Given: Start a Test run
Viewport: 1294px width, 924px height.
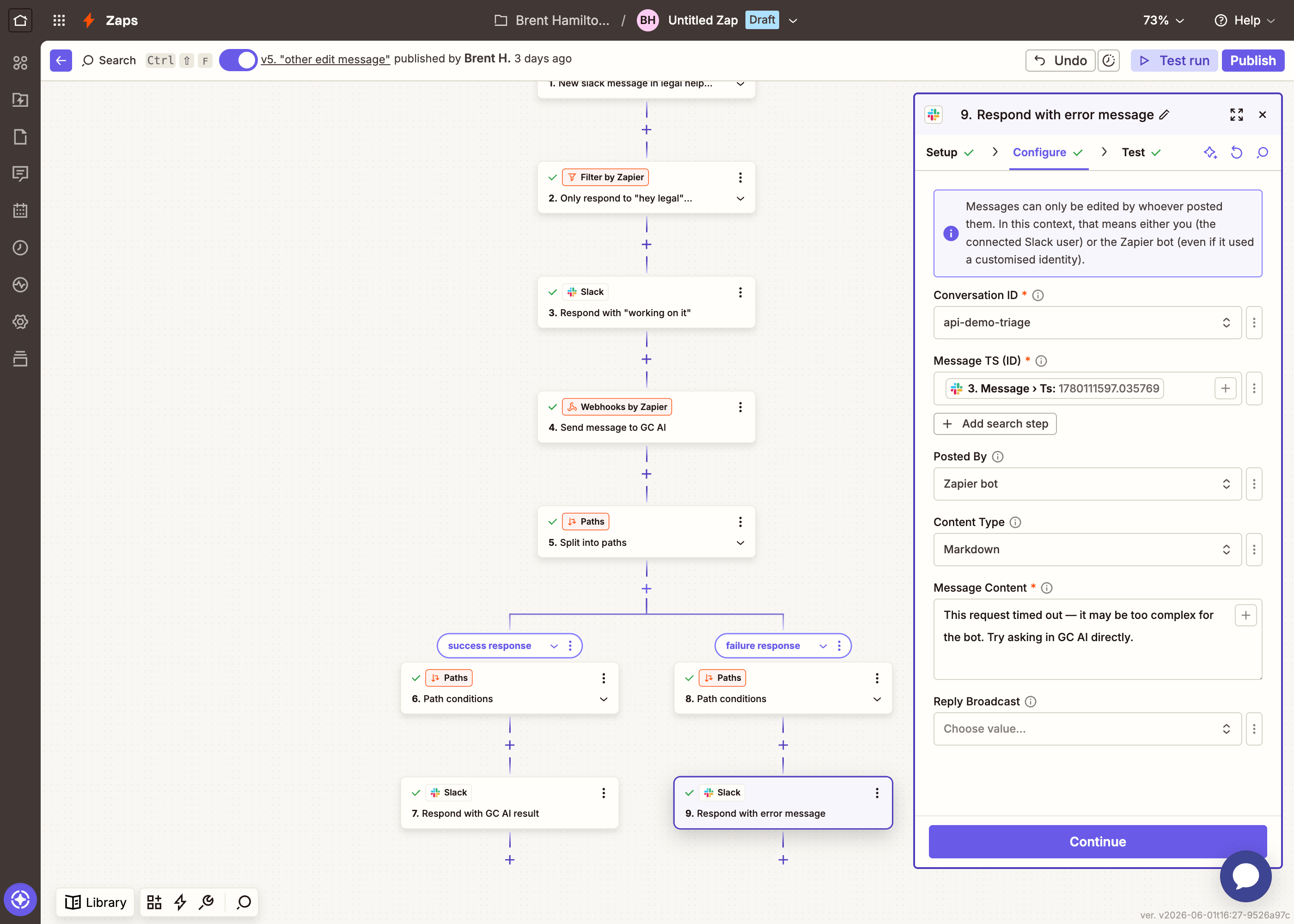Looking at the screenshot, I should [x=1174, y=60].
